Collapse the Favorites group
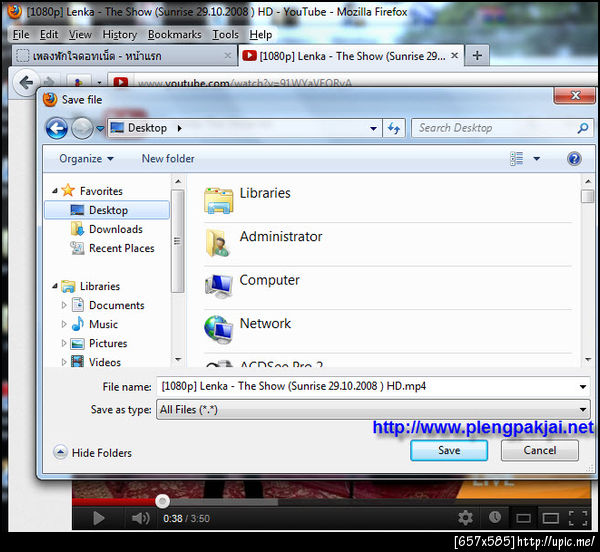The height and width of the screenshot is (552, 600). pyautogui.click(x=55, y=191)
